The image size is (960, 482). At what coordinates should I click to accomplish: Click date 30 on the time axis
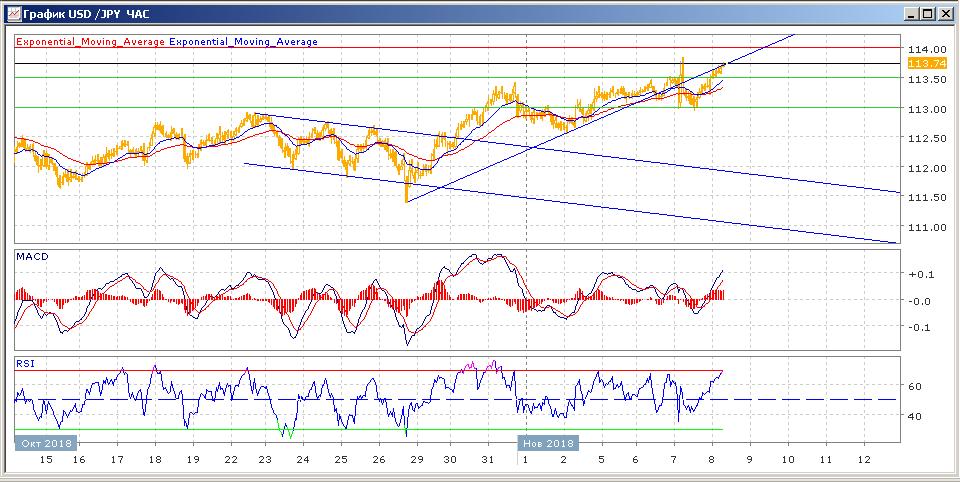point(450,460)
